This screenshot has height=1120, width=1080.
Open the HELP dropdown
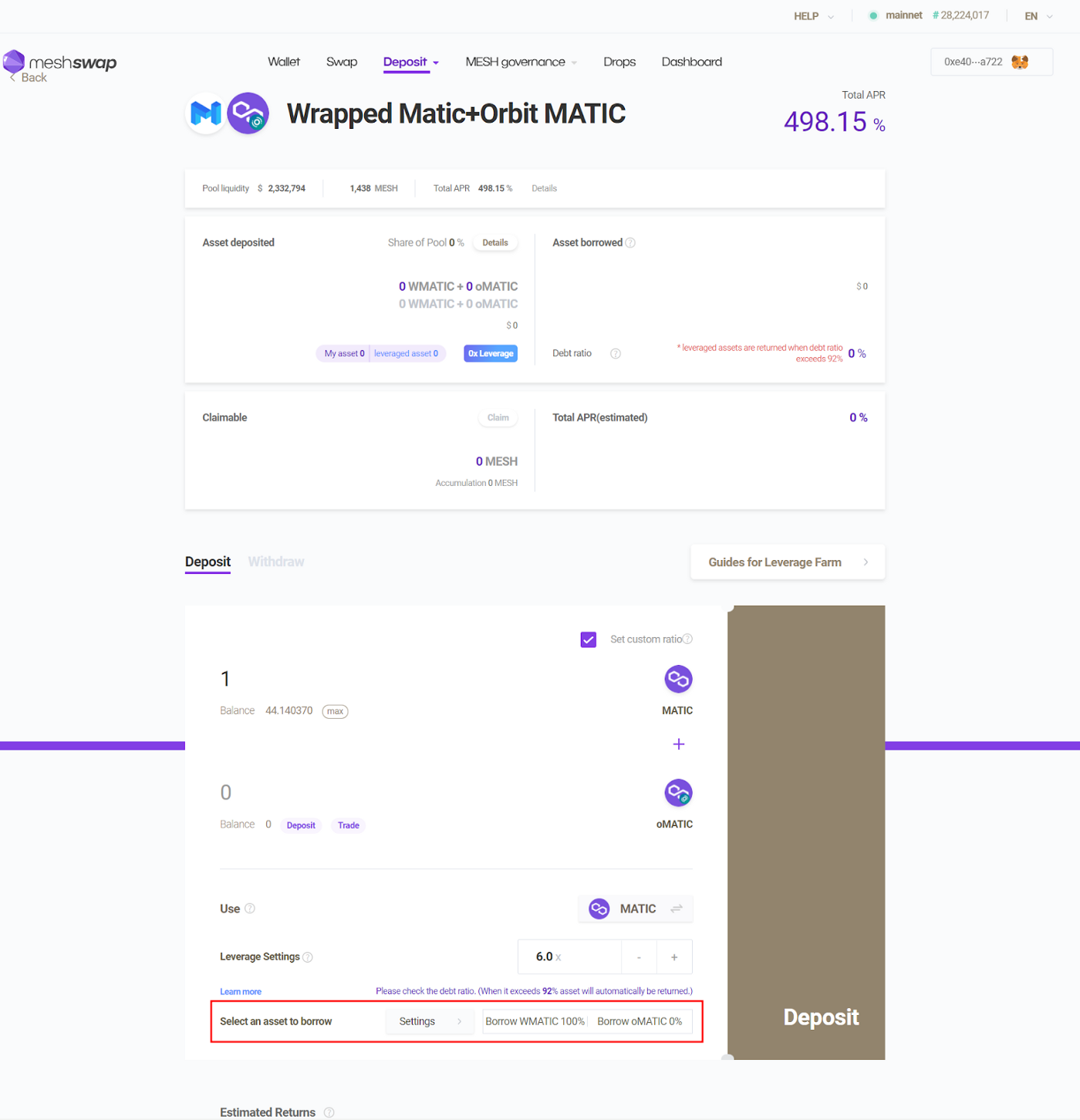(814, 16)
